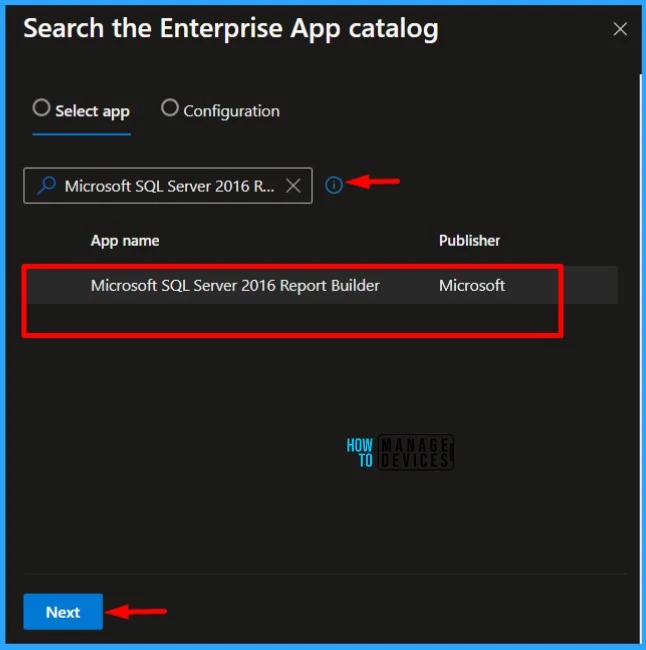Screen dimensions: 646x650
Task: Close the Enterprise App catalog pane
Action: pos(620,29)
